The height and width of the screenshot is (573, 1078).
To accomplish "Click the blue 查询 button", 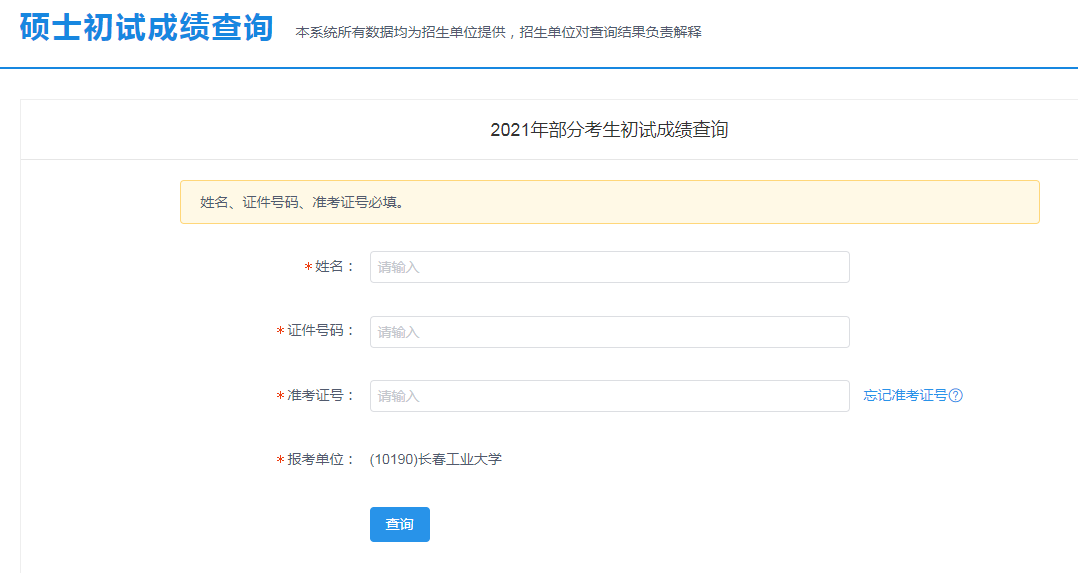I will click(399, 524).
